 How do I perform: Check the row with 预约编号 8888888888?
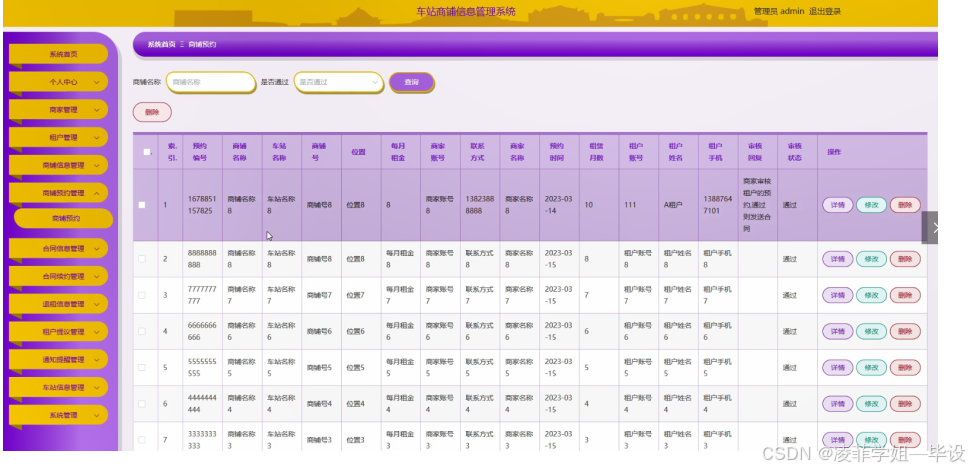[x=142, y=259]
